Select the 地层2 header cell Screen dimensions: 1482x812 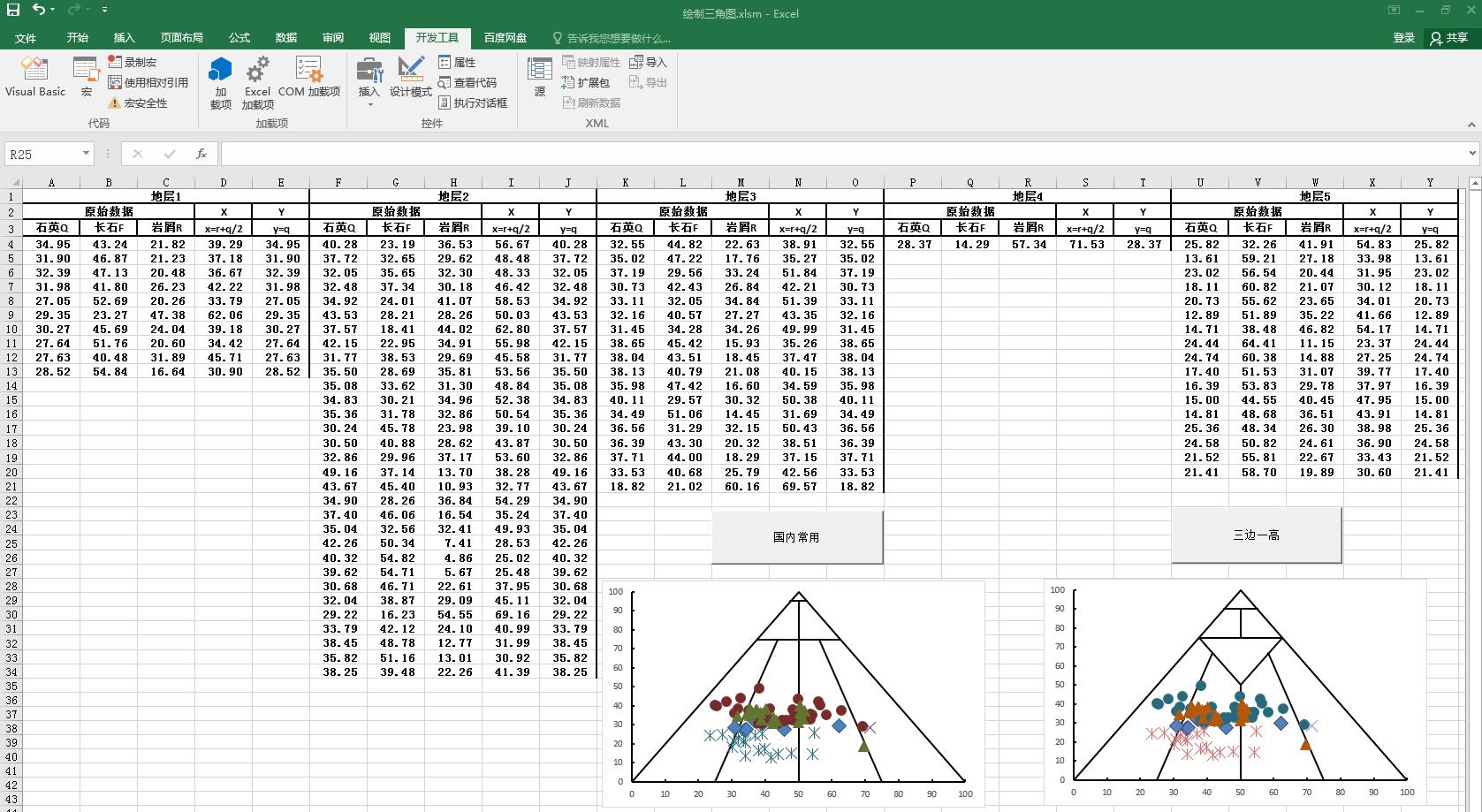[x=453, y=196]
